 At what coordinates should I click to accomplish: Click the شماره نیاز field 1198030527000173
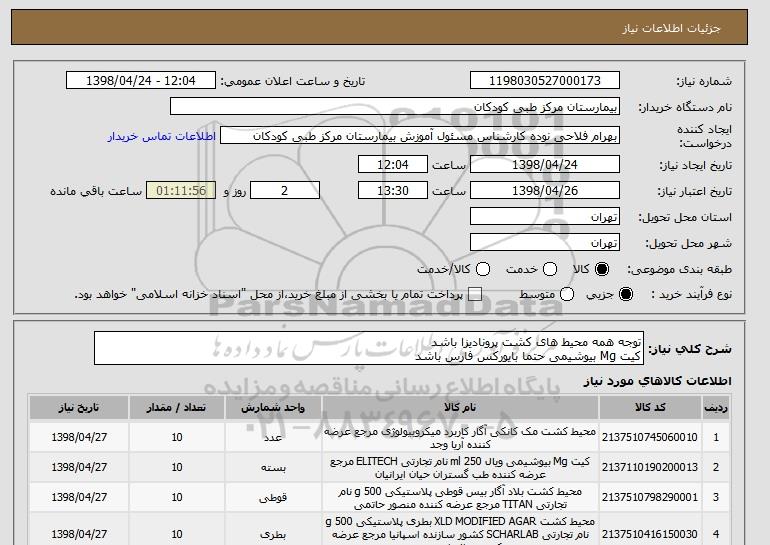point(545,81)
